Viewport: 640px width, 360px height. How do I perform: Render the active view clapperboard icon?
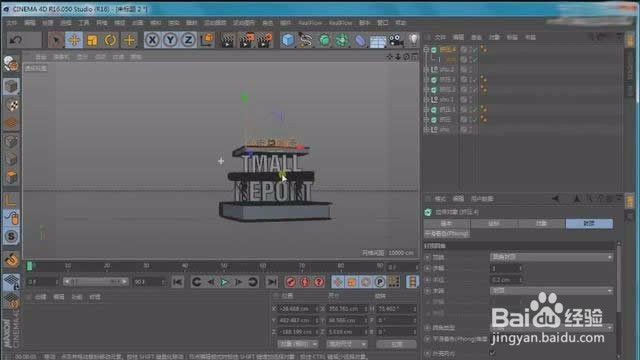pyautogui.click(x=227, y=40)
